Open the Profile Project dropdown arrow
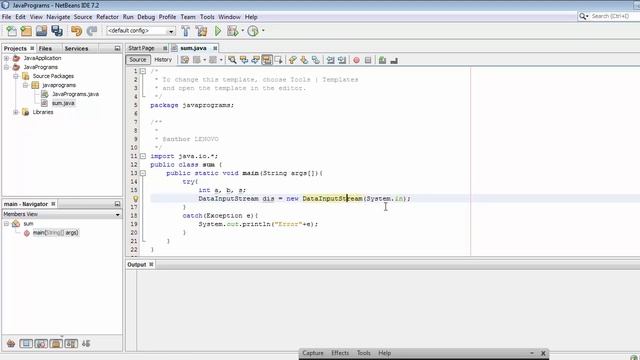 [263, 31]
